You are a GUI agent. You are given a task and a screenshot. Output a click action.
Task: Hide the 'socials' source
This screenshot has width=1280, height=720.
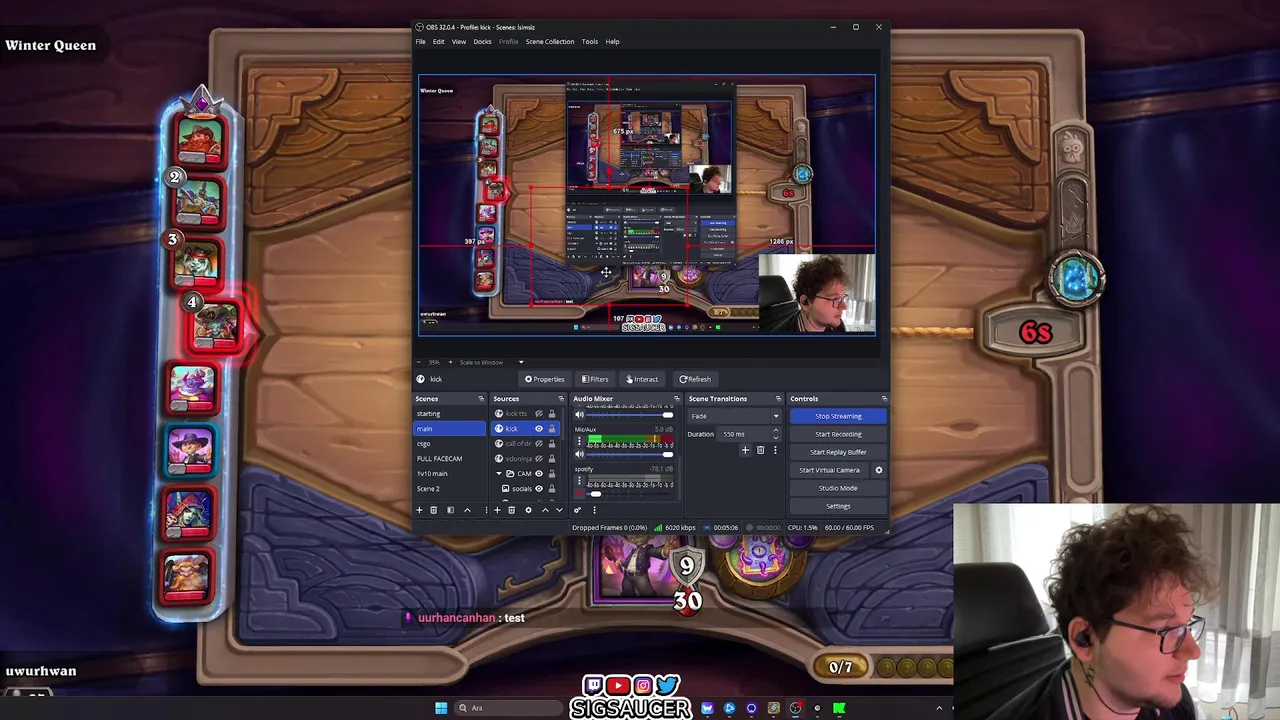click(x=539, y=489)
